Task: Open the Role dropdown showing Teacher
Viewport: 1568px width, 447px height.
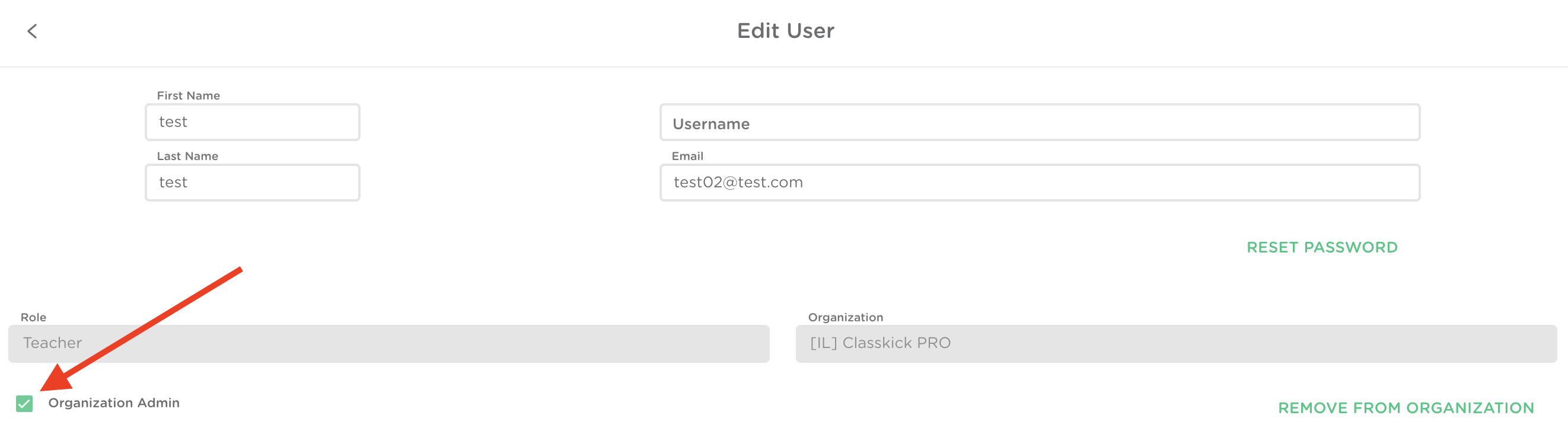Action: 388,344
